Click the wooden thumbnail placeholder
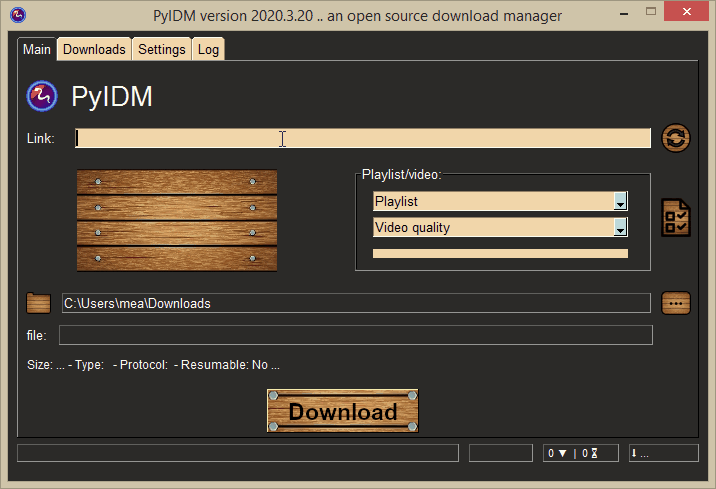This screenshot has width=716, height=489. (x=177, y=221)
